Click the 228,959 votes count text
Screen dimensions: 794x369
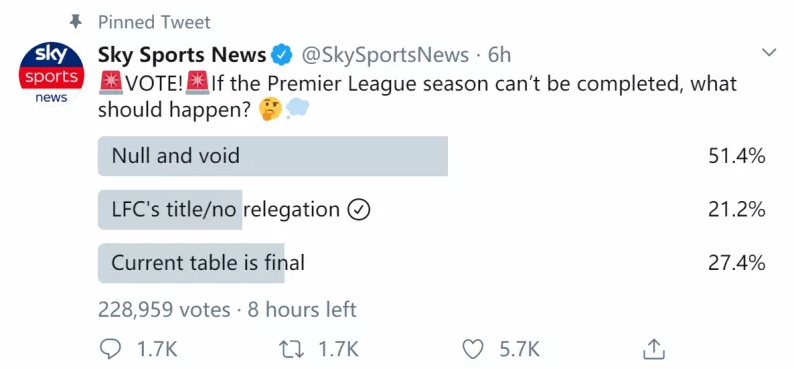164,309
